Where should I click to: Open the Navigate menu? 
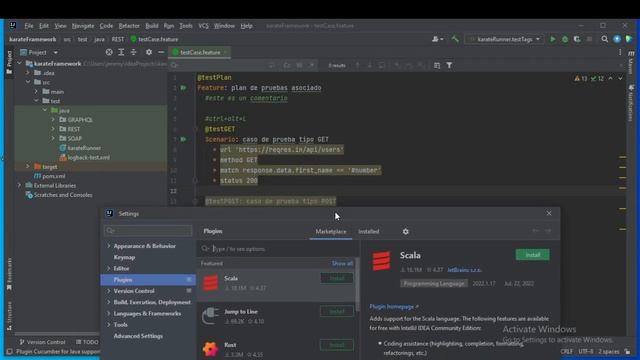pyautogui.click(x=83, y=26)
